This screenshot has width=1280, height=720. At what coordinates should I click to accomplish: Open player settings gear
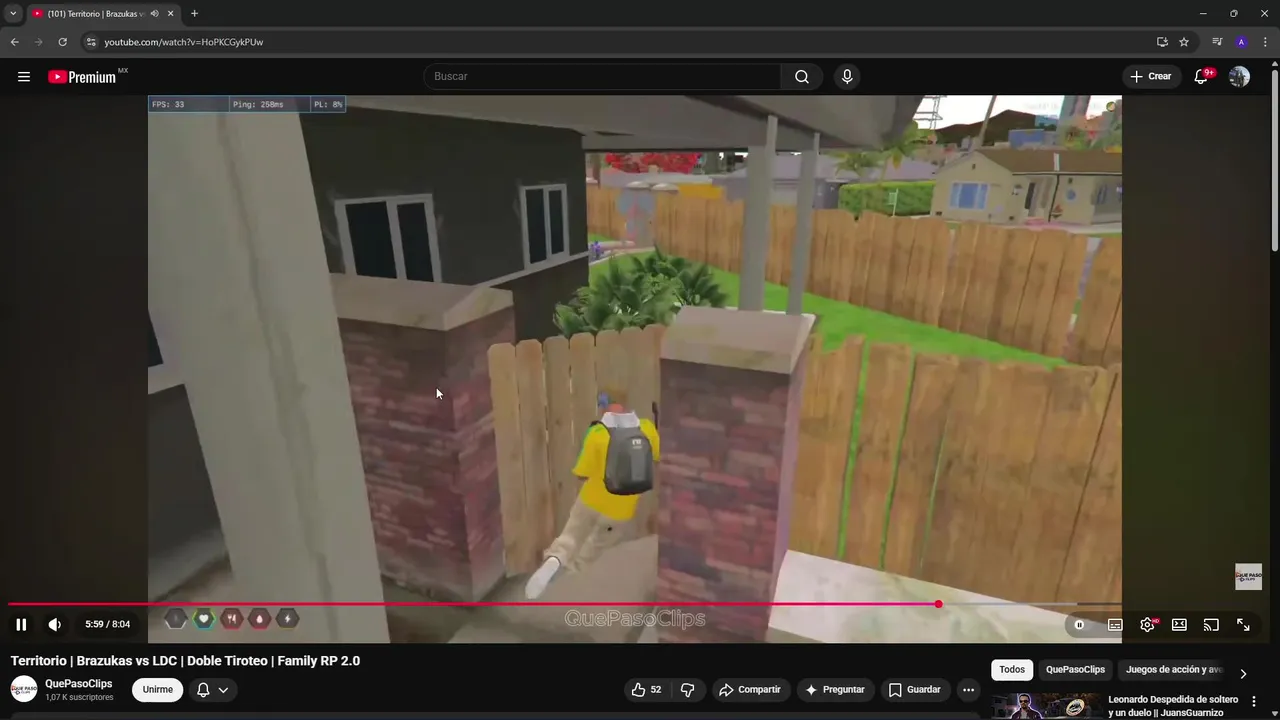pyautogui.click(x=1147, y=625)
